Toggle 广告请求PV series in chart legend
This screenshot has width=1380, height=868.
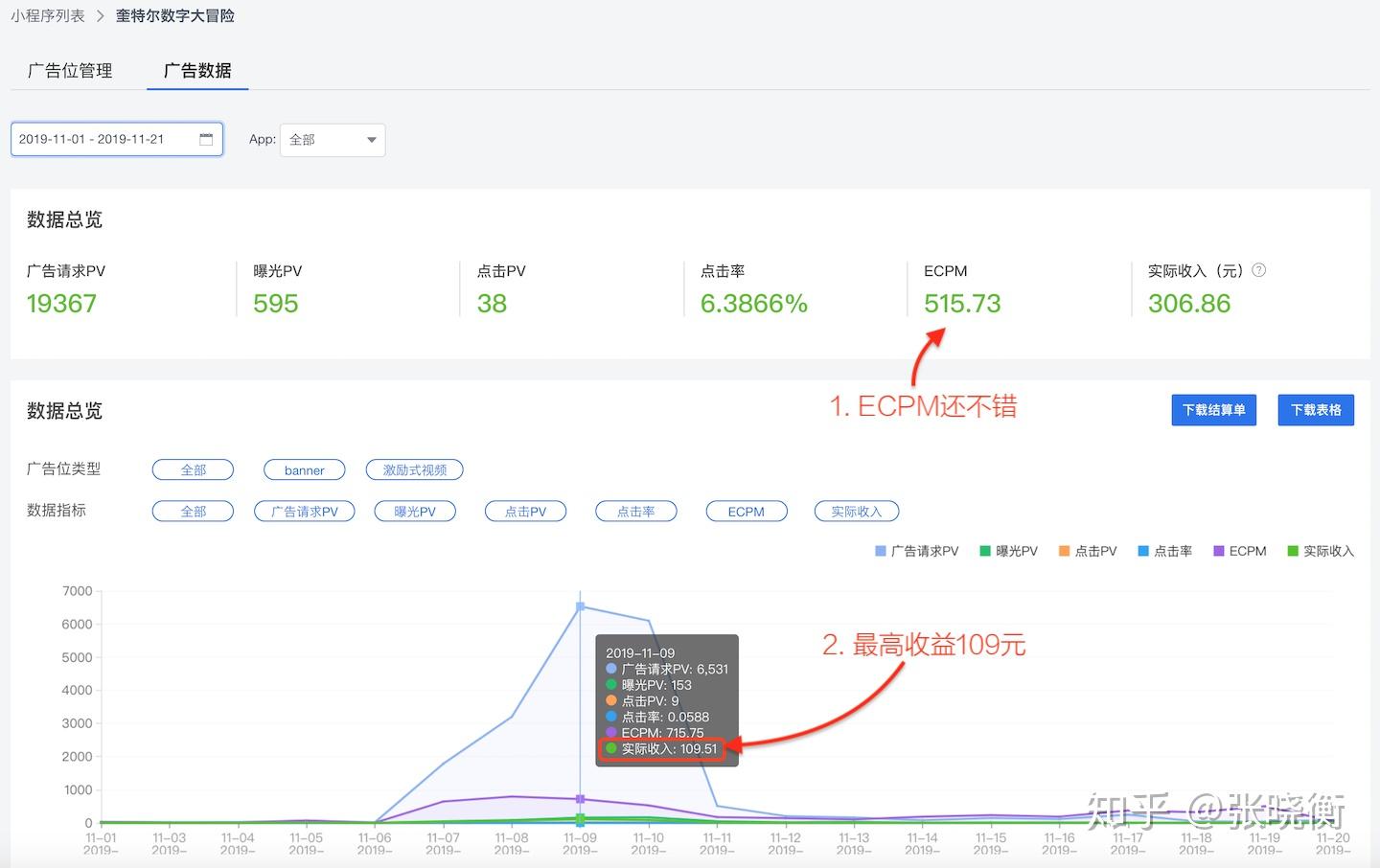coord(917,551)
